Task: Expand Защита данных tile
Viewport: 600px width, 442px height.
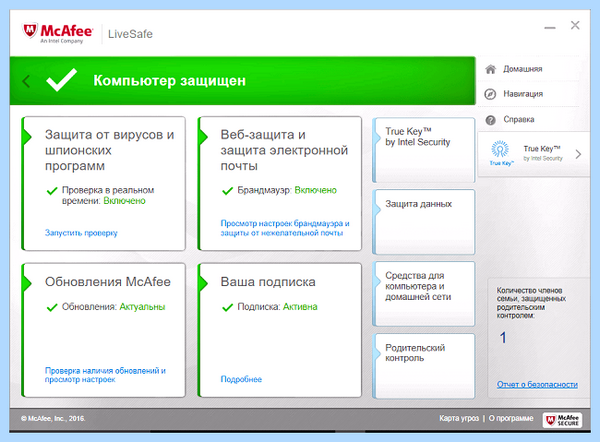Action: [x=424, y=222]
